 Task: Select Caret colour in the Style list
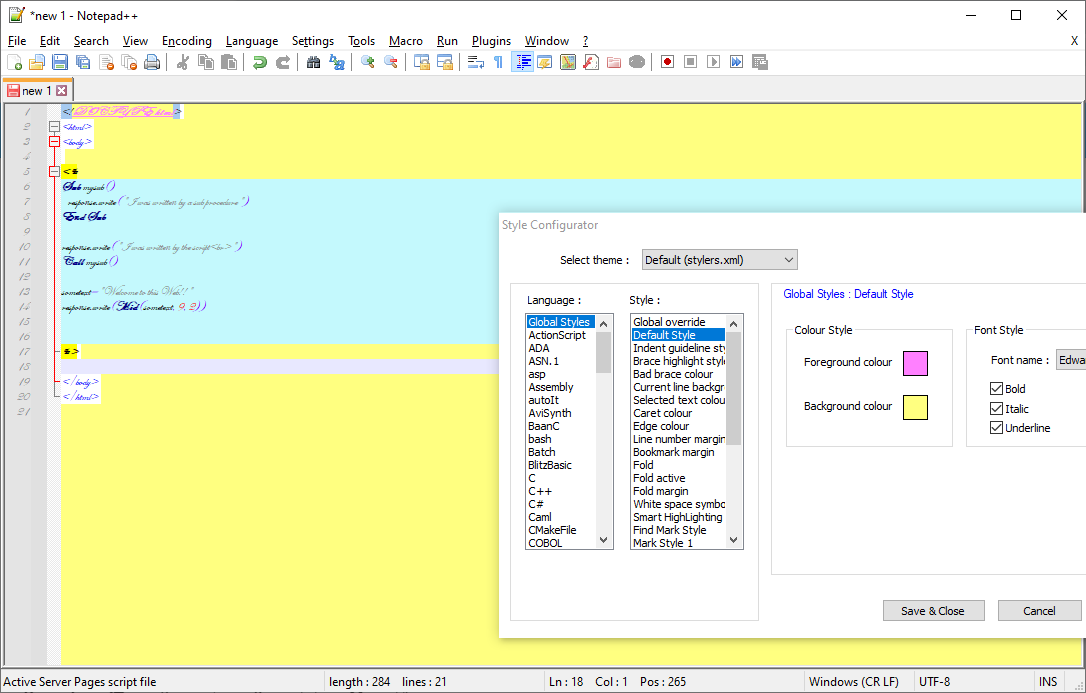[678, 413]
